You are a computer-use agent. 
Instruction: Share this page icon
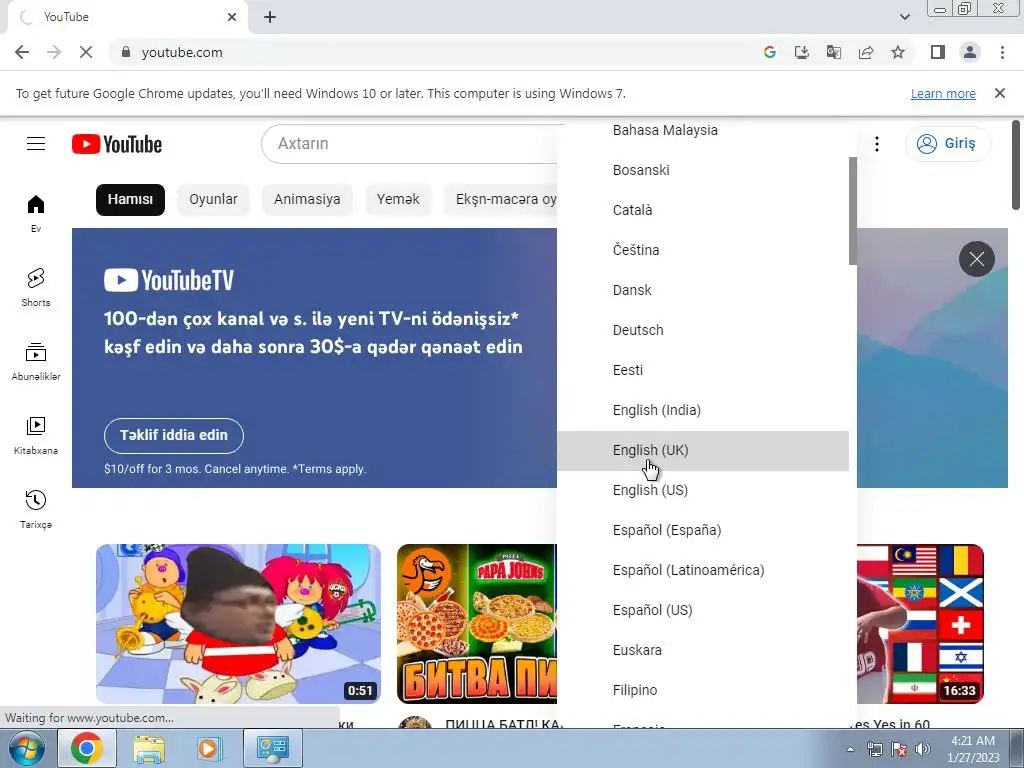click(x=866, y=52)
